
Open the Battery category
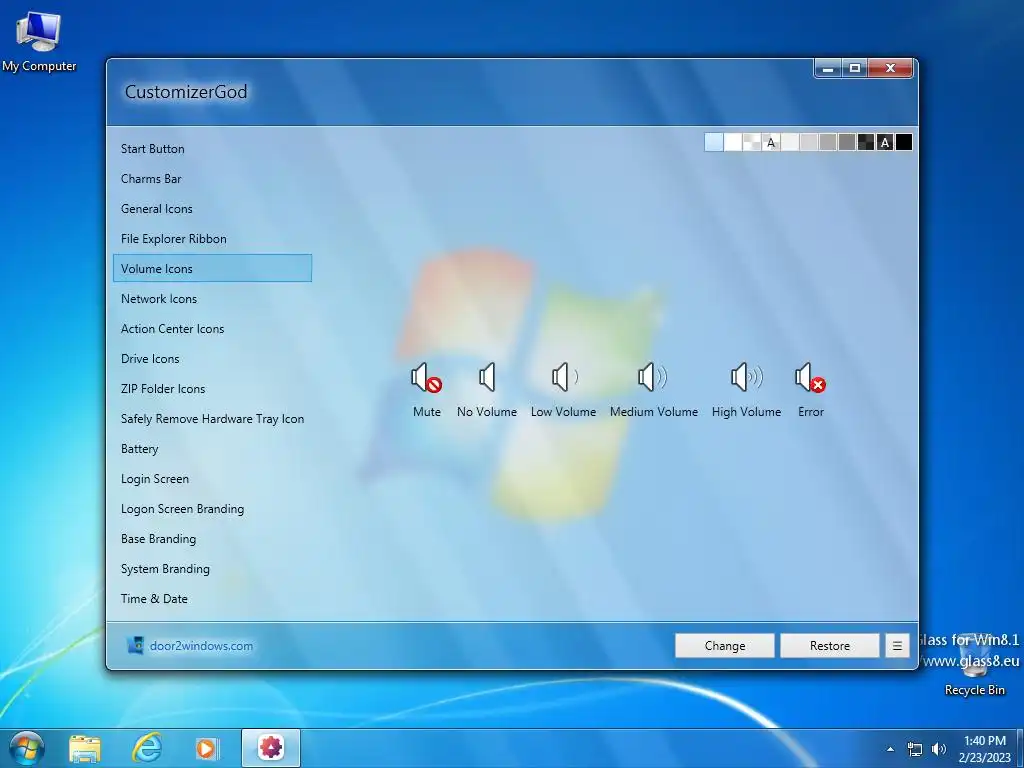(x=212, y=449)
